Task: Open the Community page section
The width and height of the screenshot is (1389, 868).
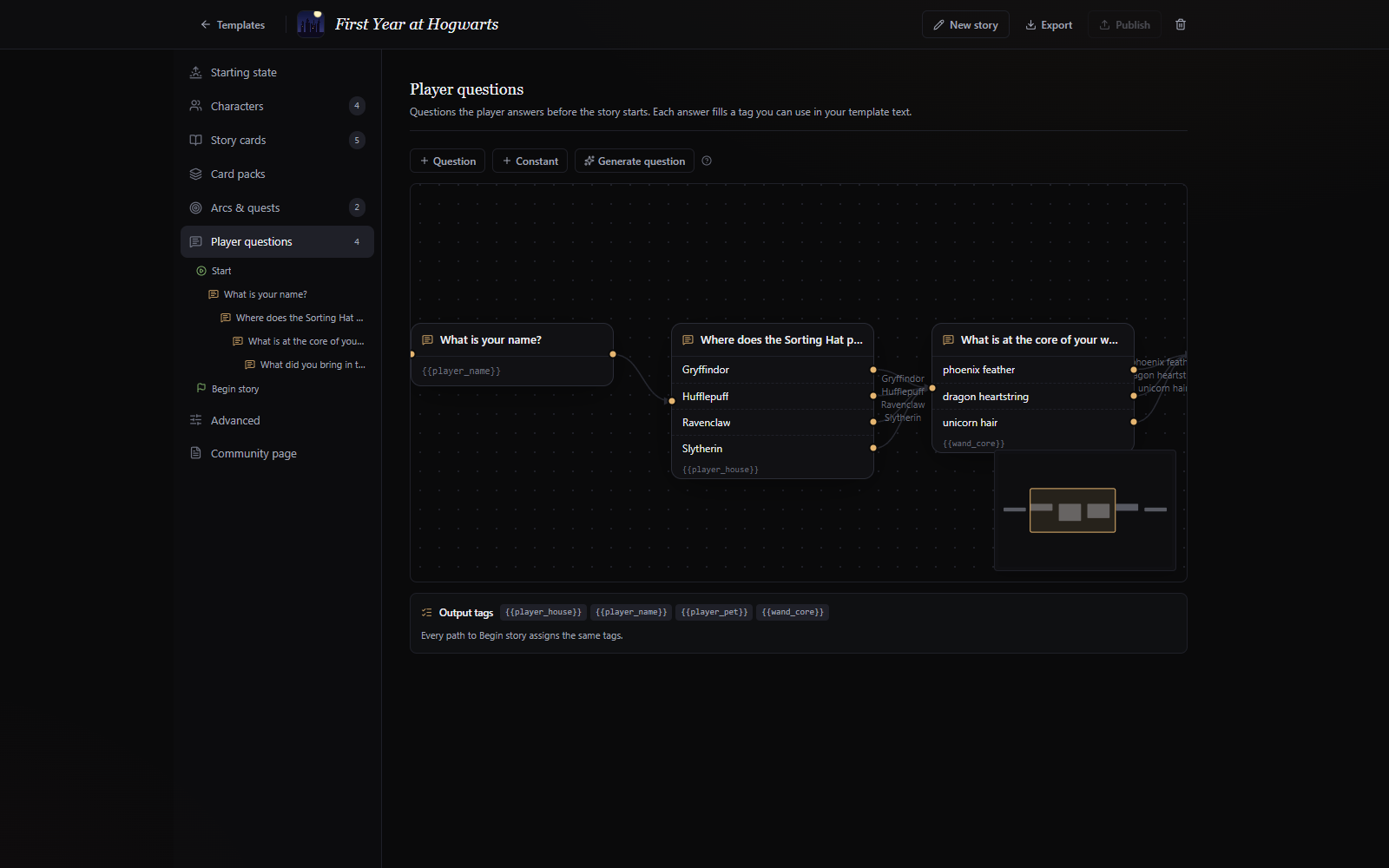Action: pos(277,453)
